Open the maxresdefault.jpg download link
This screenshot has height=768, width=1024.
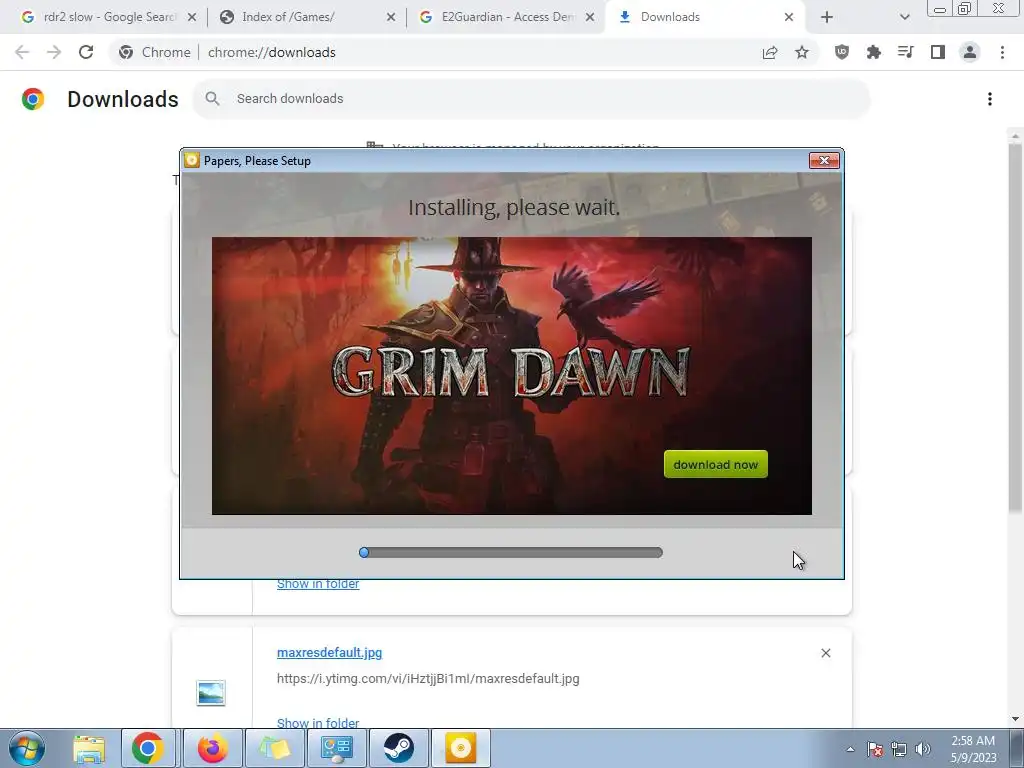point(329,652)
